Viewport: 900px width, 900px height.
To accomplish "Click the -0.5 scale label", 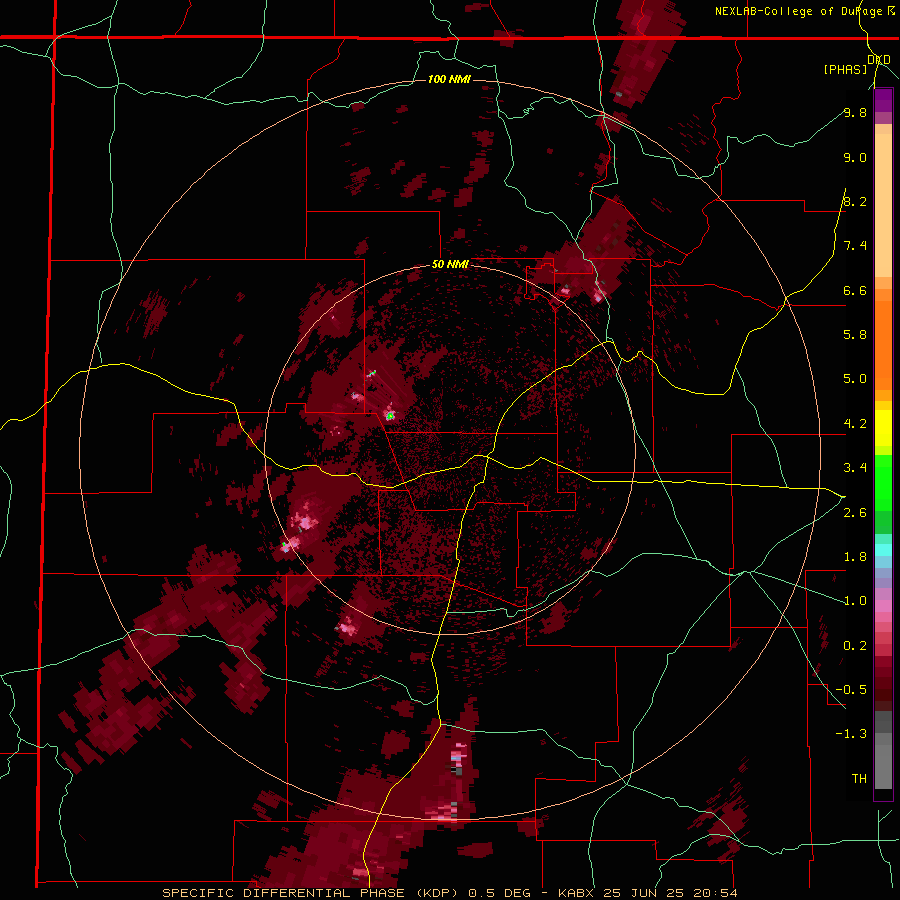I will pyautogui.click(x=851, y=690).
